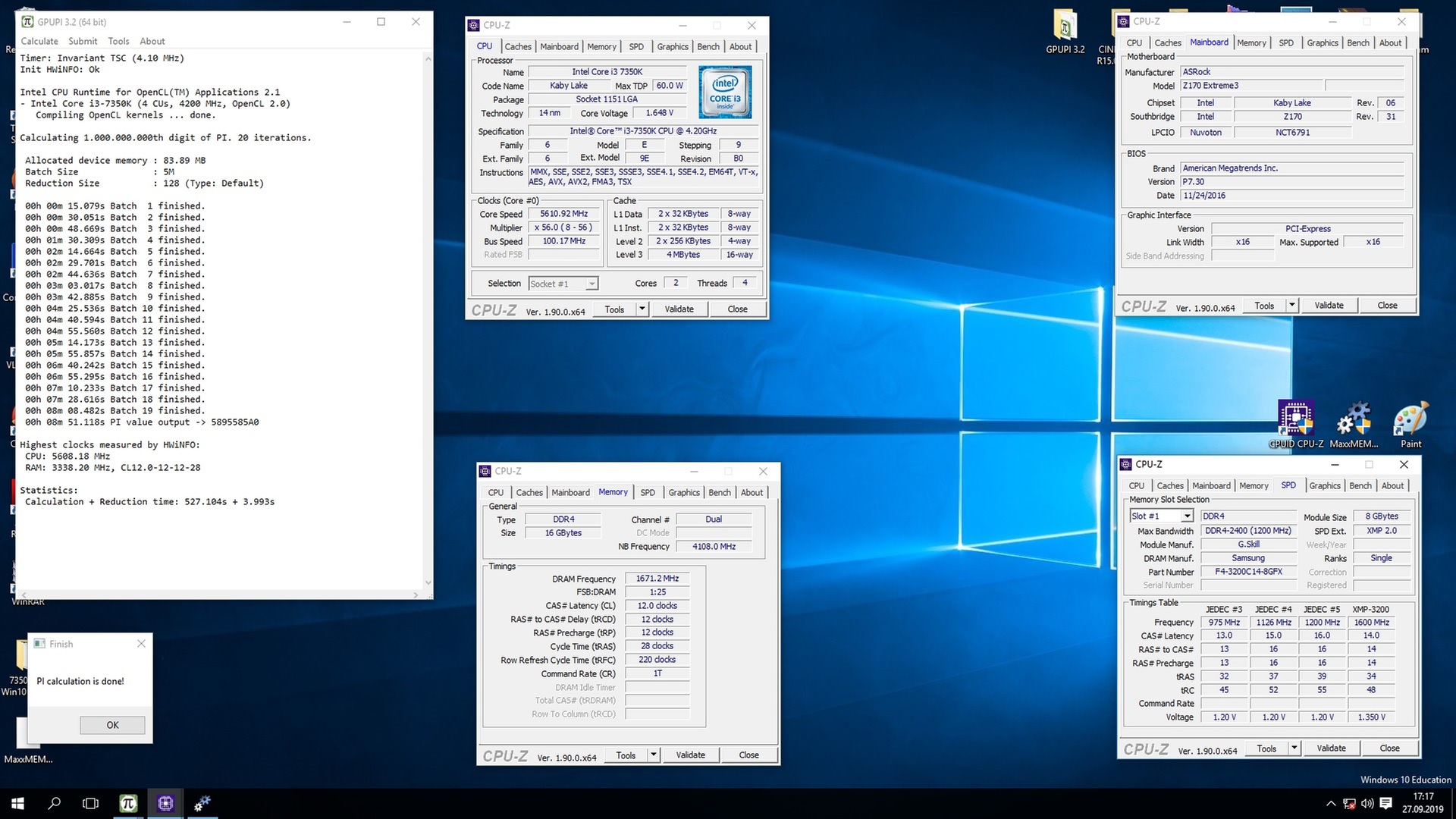Image resolution: width=1456 pixels, height=819 pixels.
Task: Click the NB Frequency 4108.0 MHz value
Action: tap(714, 546)
